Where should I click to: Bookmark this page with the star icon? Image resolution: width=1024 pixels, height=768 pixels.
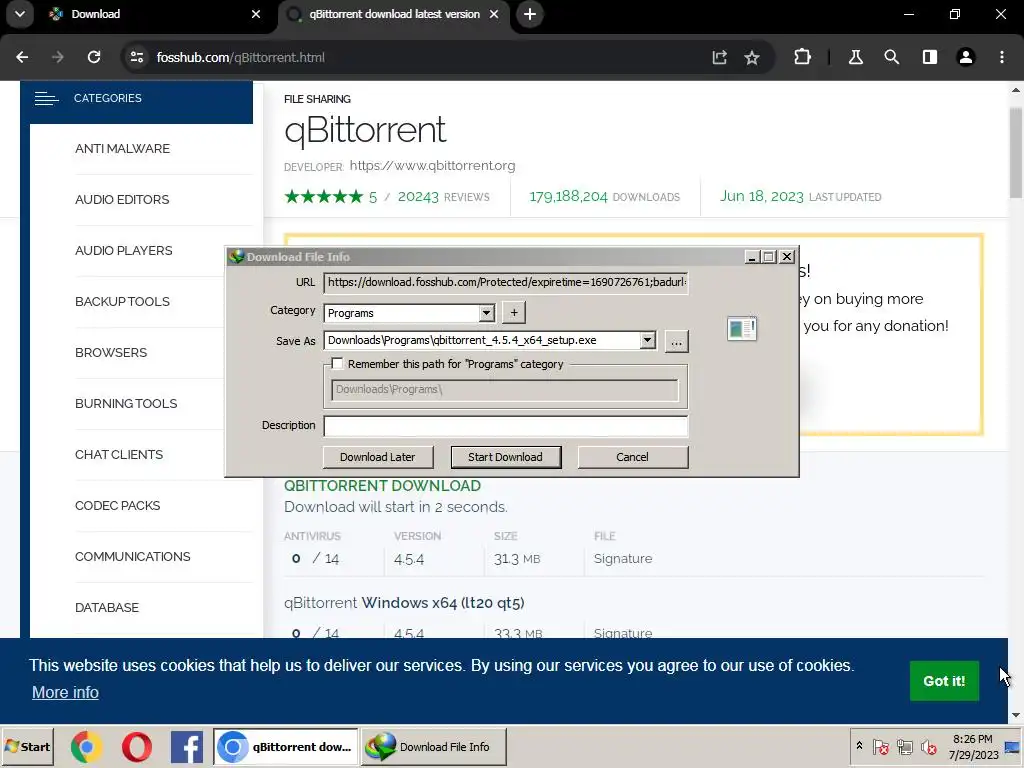coord(752,57)
